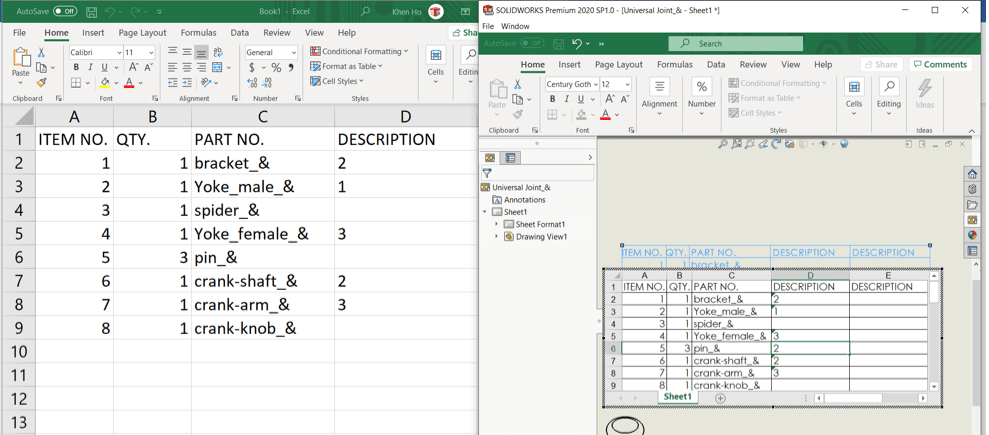Toggle Underline in Excel Book1 ribbon

pos(105,67)
